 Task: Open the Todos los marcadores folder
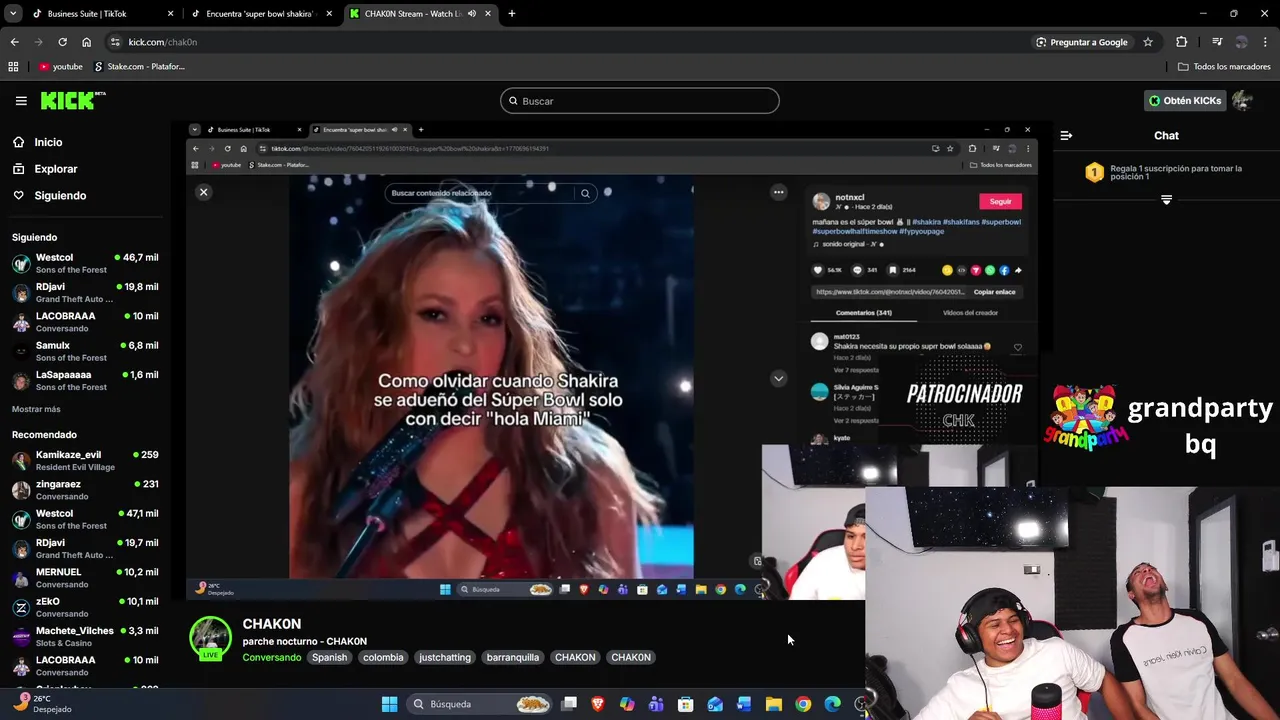coord(1224,67)
